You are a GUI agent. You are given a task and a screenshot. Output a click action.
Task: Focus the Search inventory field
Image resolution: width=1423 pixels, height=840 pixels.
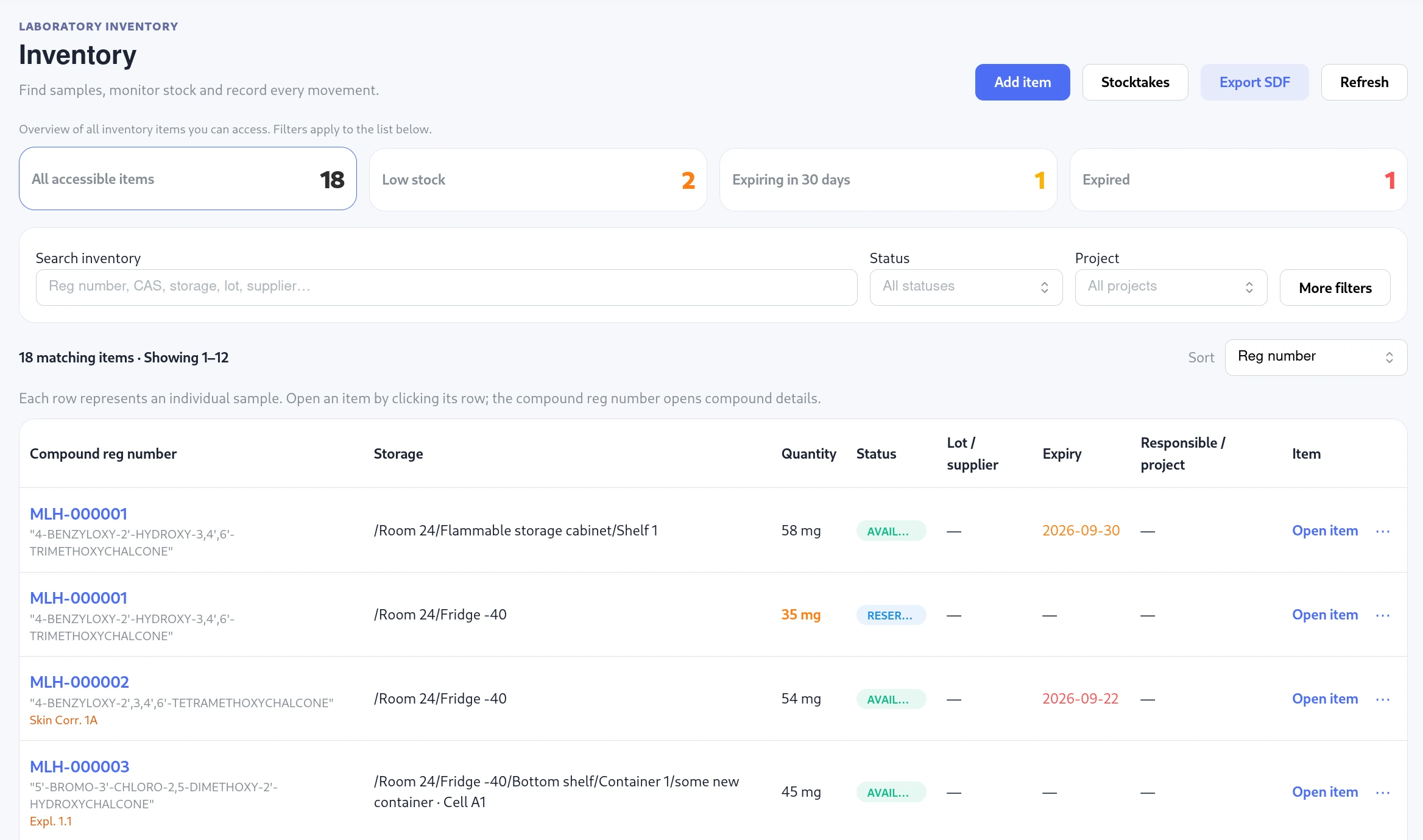447,287
